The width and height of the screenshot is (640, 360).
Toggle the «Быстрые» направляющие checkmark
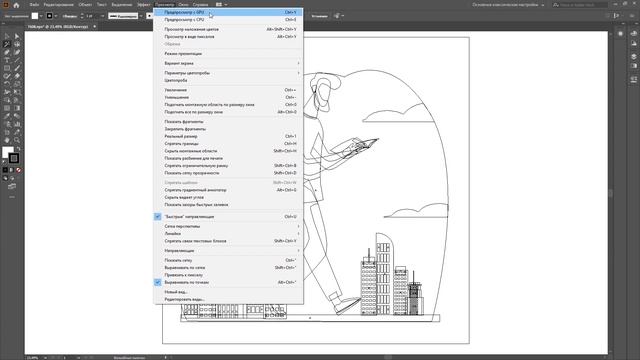[x=158, y=216]
